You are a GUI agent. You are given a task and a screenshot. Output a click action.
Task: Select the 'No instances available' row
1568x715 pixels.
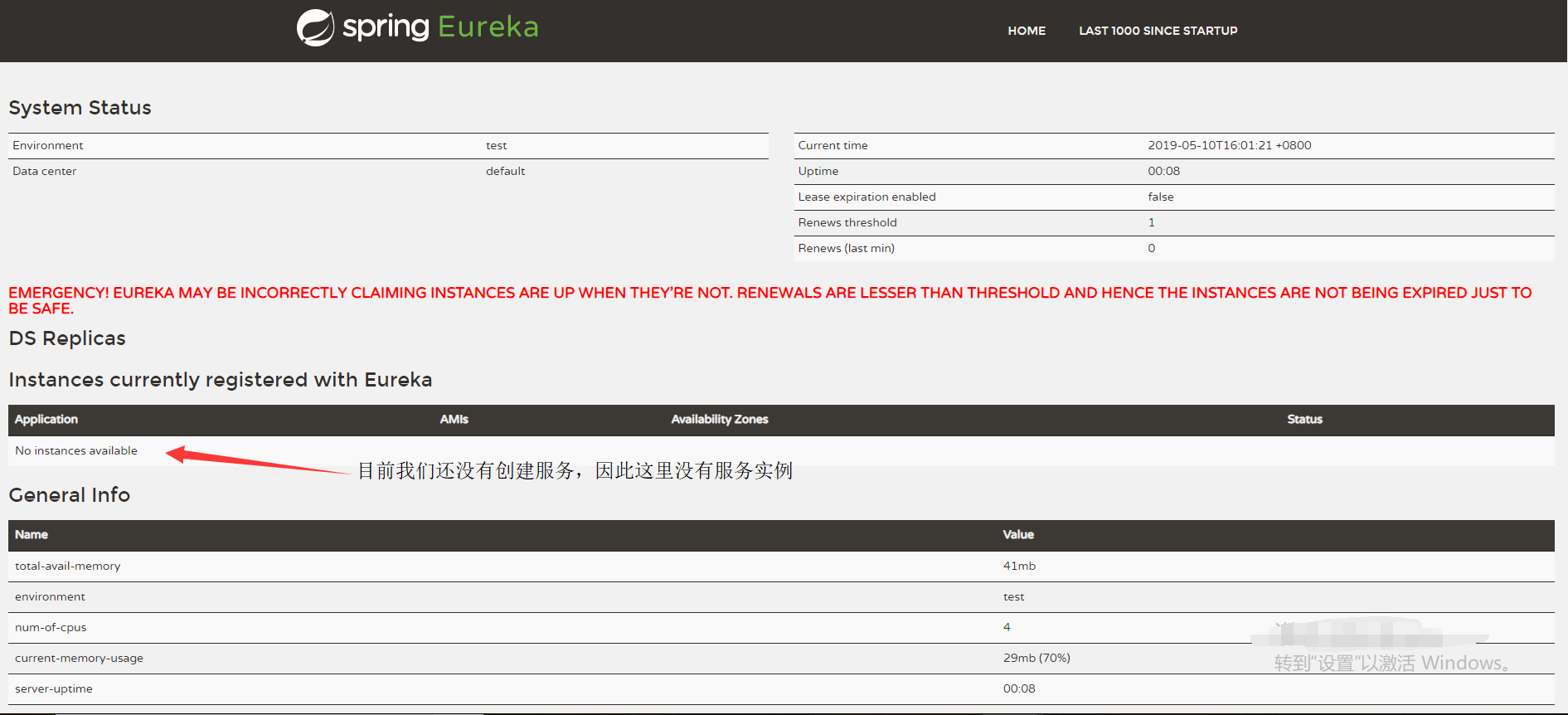point(781,450)
